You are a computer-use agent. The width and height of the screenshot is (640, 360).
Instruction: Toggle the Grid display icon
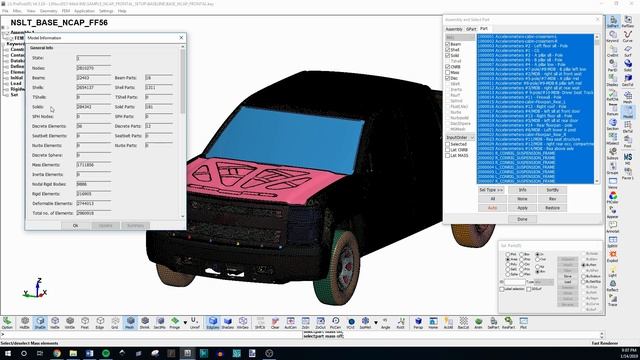pyautogui.click(x=115, y=322)
